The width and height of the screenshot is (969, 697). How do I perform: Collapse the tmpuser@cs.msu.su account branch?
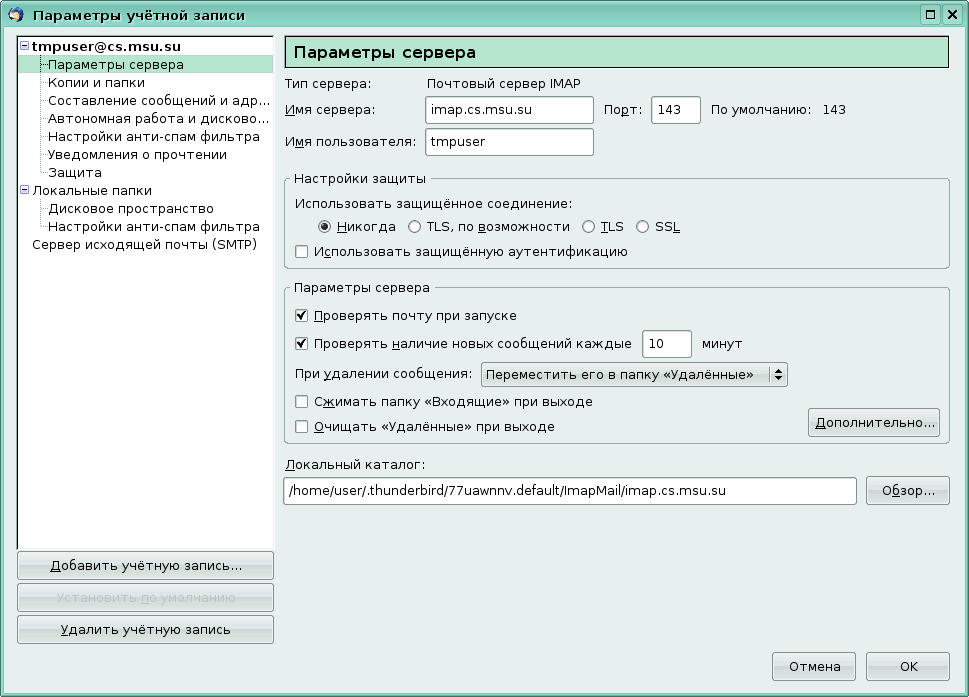[23, 45]
